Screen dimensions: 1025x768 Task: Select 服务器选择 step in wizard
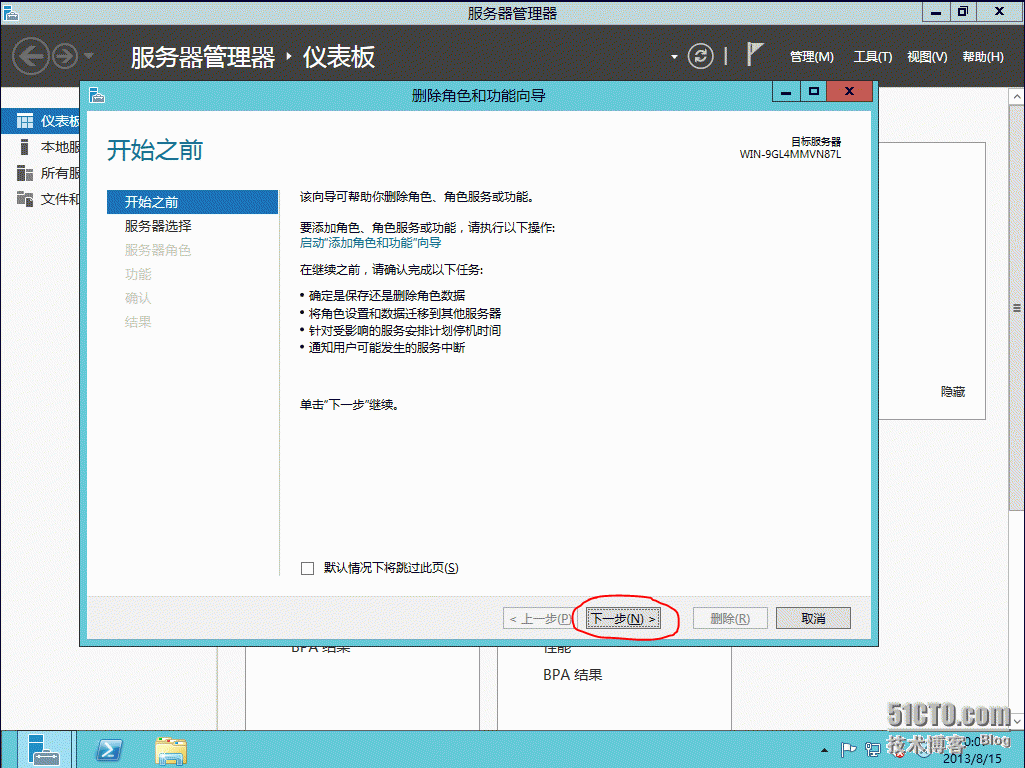coord(158,226)
